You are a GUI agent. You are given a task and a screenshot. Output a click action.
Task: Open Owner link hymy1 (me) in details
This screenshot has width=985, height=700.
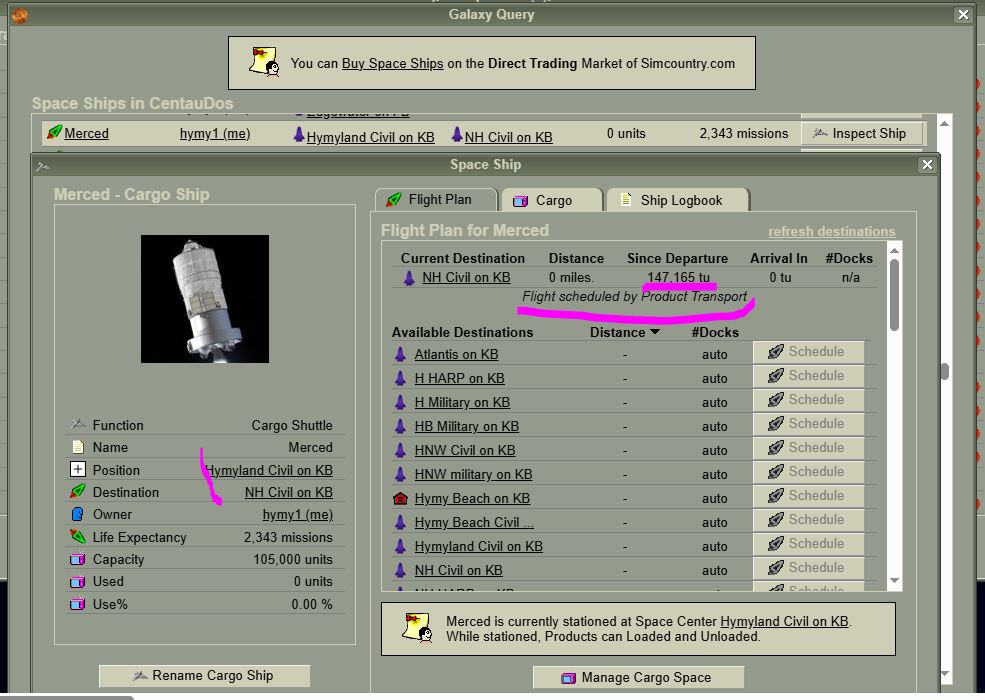pos(297,514)
